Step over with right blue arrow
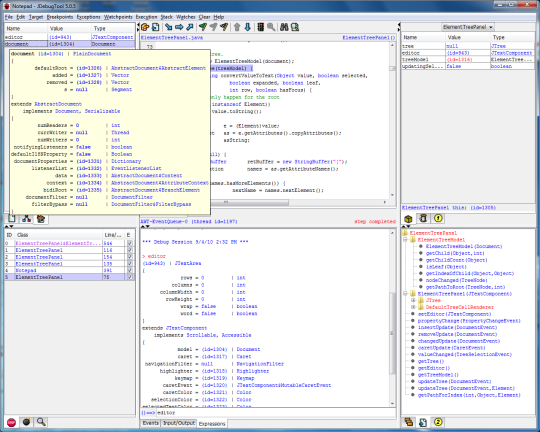The height and width of the screenshot is (432, 540). coord(179,27)
